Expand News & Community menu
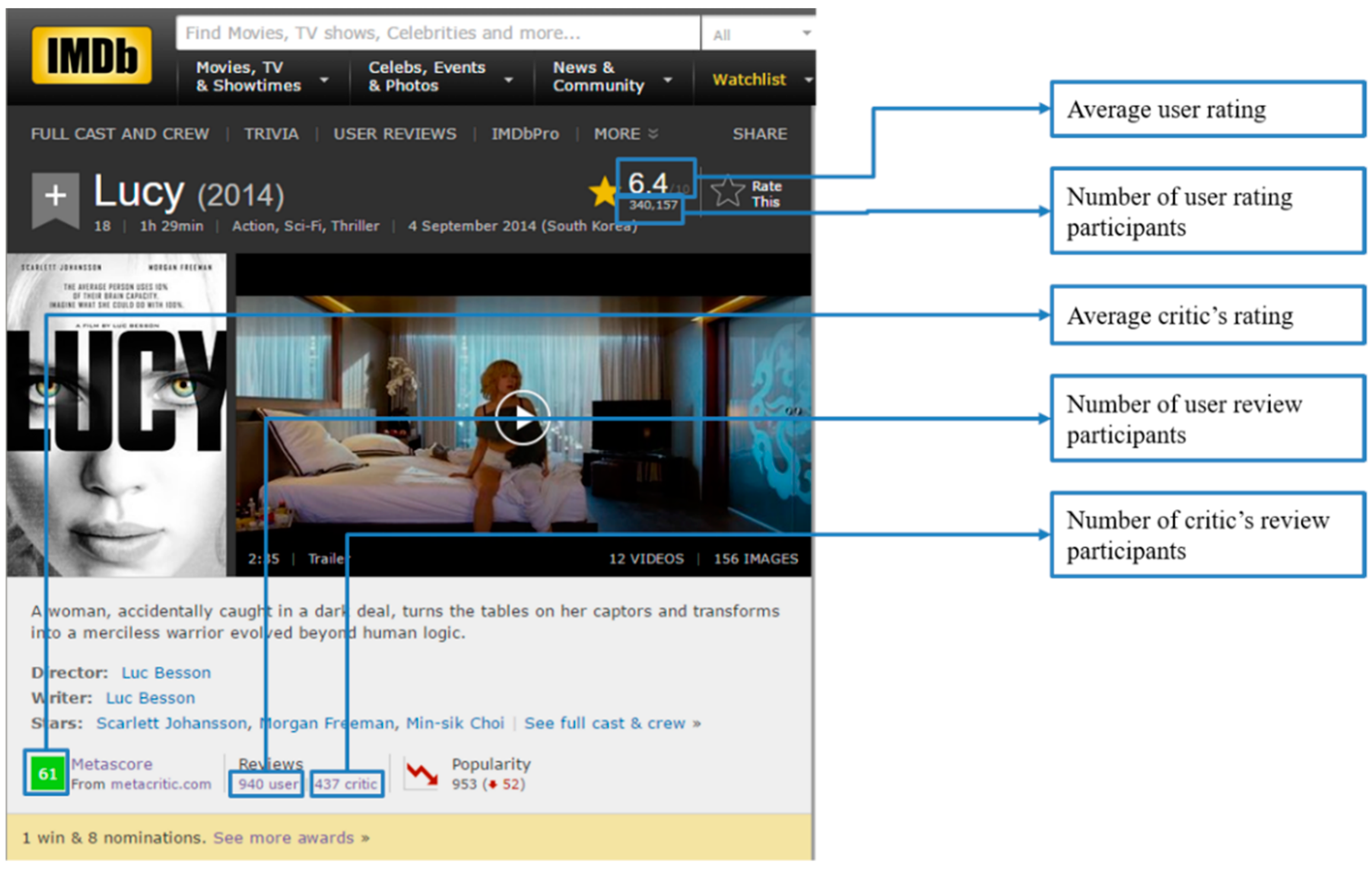1372x875 pixels. click(x=613, y=77)
